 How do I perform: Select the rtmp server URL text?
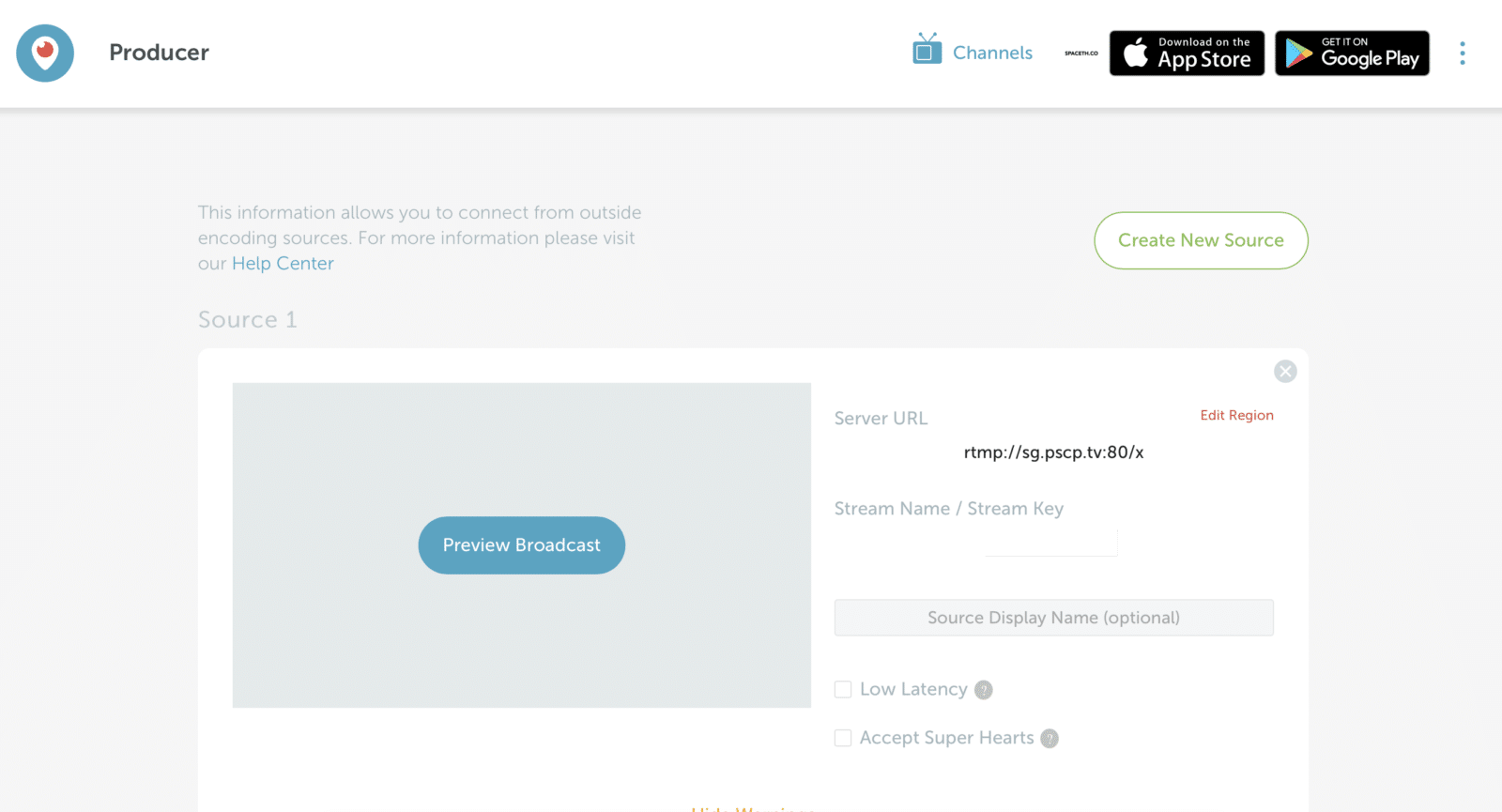[x=1053, y=452]
